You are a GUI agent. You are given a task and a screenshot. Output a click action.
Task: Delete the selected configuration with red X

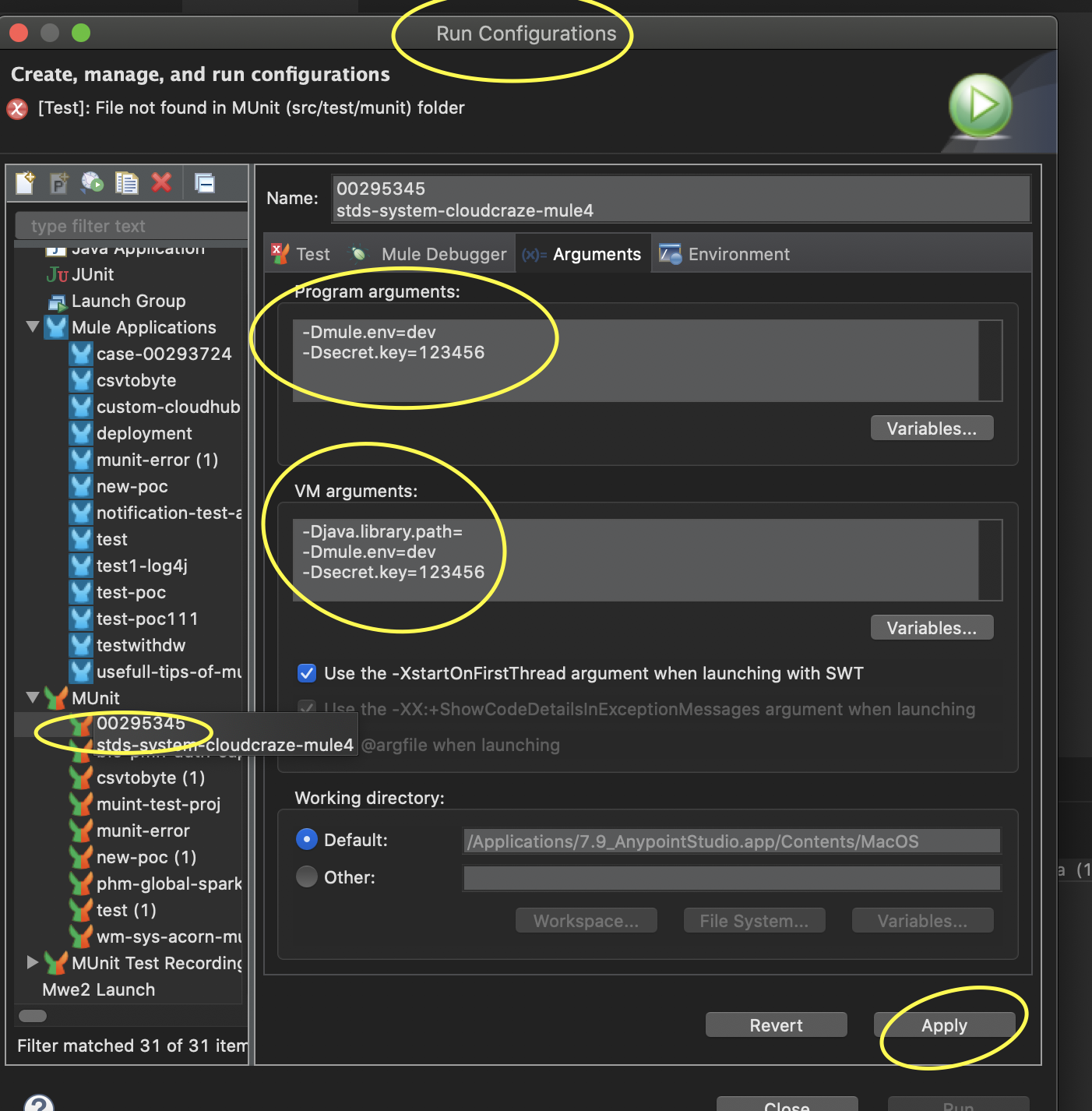coord(161,183)
